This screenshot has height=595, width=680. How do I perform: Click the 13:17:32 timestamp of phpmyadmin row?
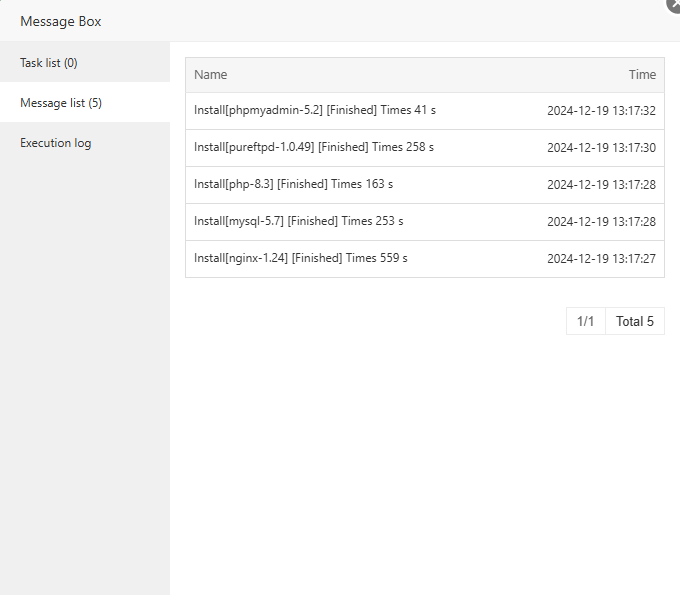(x=601, y=111)
